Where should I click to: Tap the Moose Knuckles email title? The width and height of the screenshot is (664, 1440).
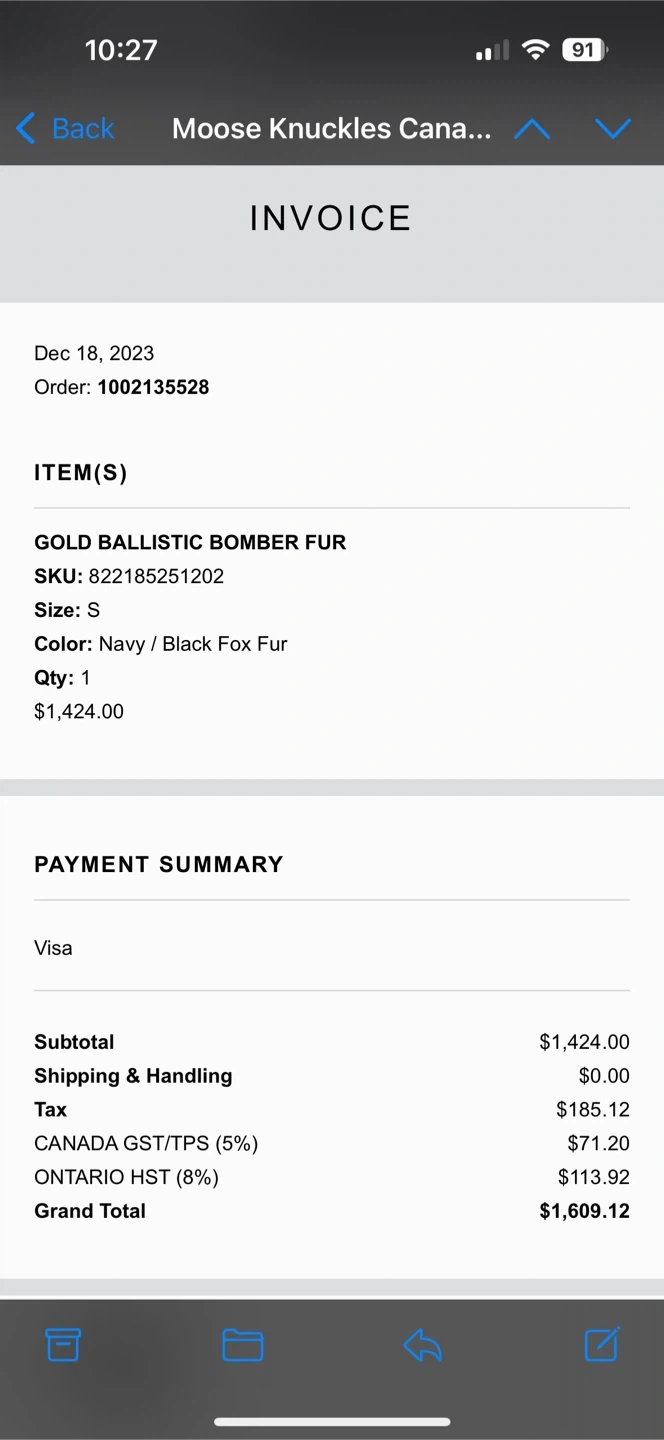click(x=331, y=129)
